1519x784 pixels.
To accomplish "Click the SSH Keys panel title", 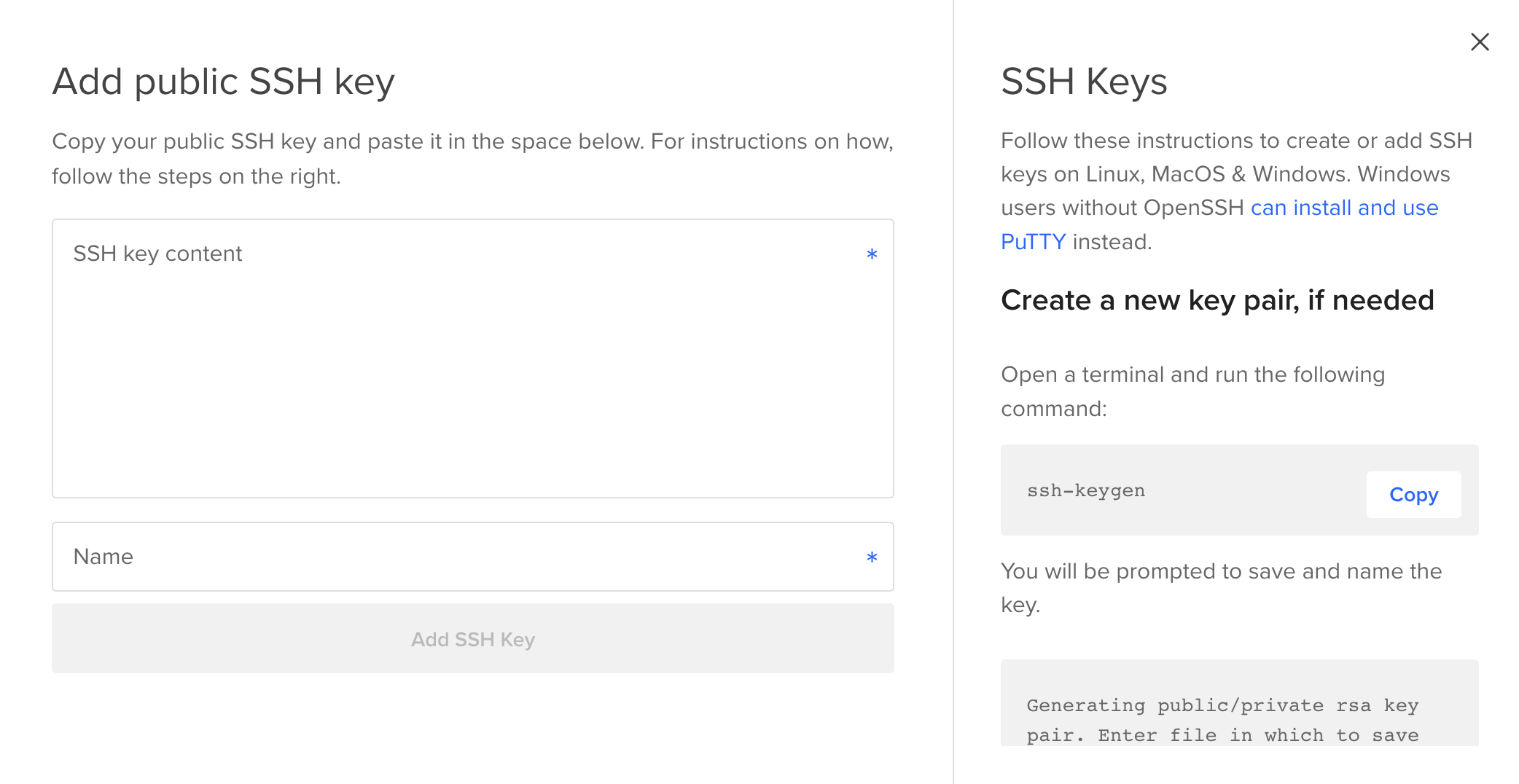I will (1084, 82).
